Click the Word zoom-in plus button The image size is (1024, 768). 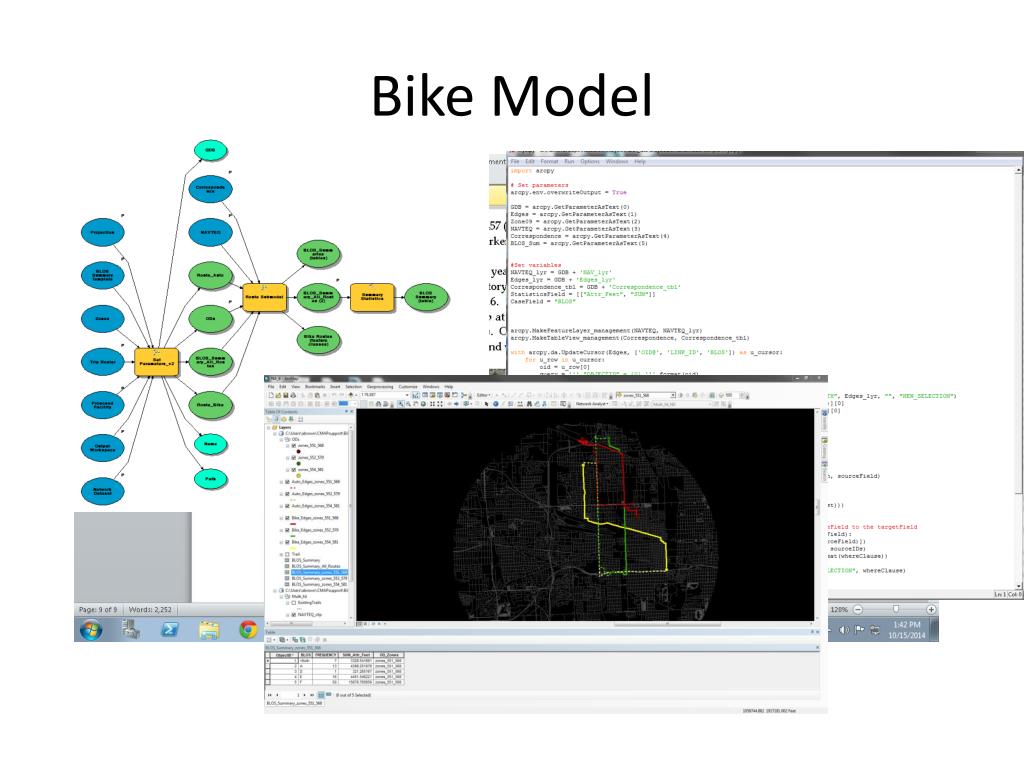(931, 609)
